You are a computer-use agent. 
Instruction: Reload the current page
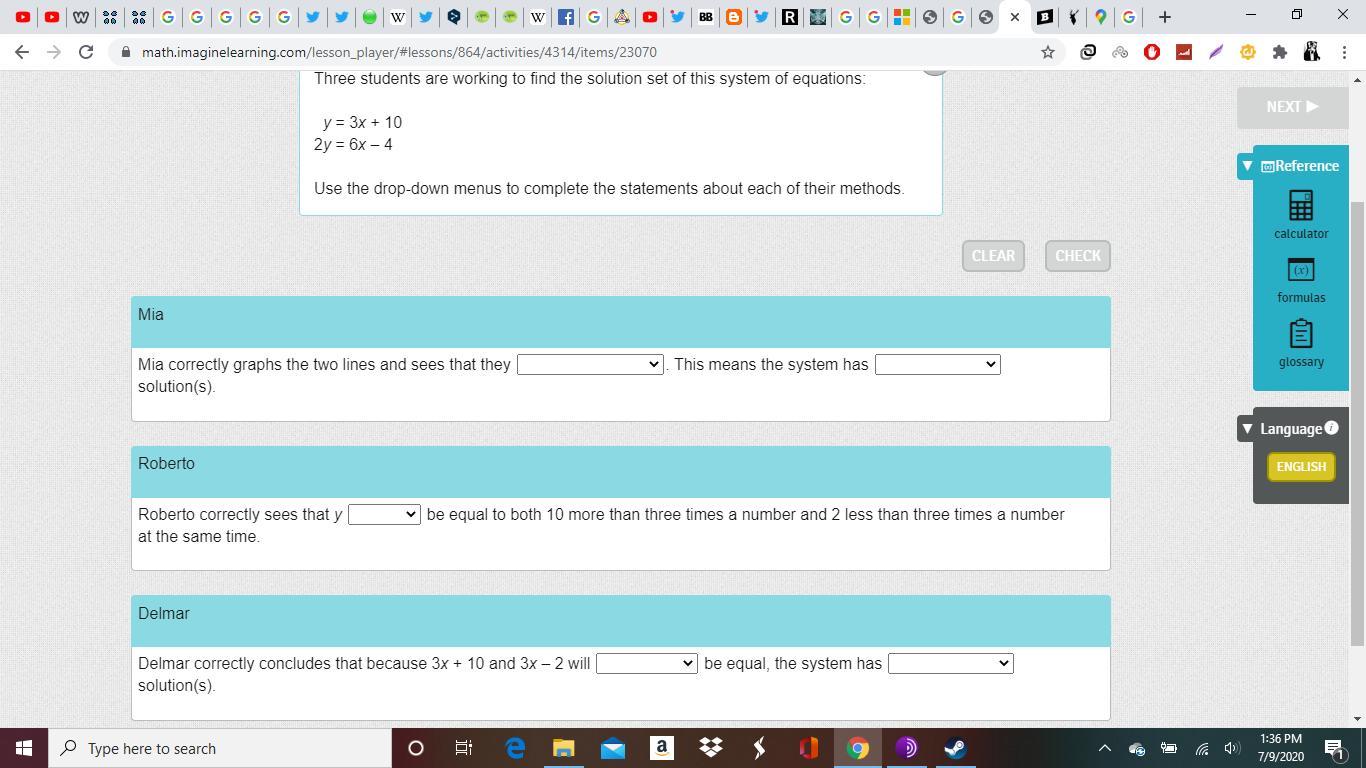[x=86, y=52]
